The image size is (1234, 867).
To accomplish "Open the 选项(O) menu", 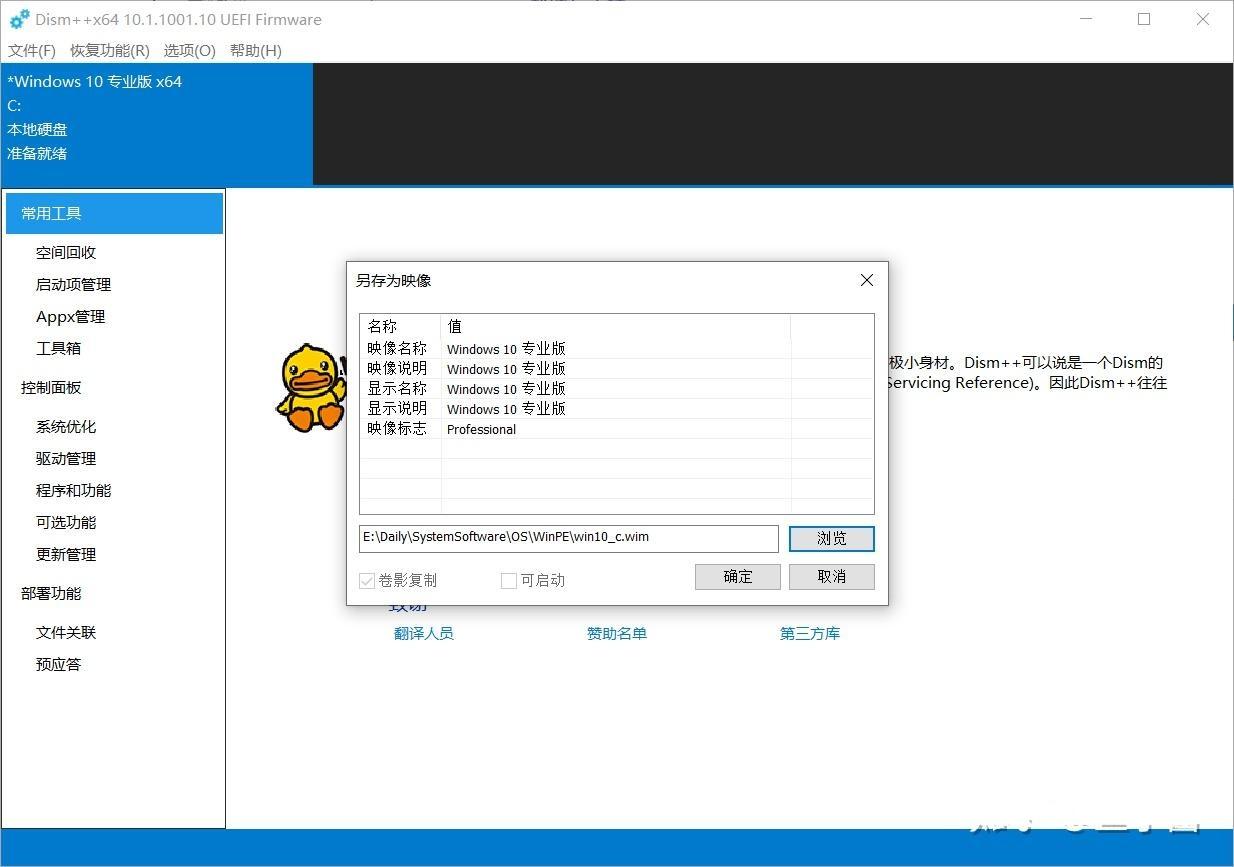I will pyautogui.click(x=188, y=50).
